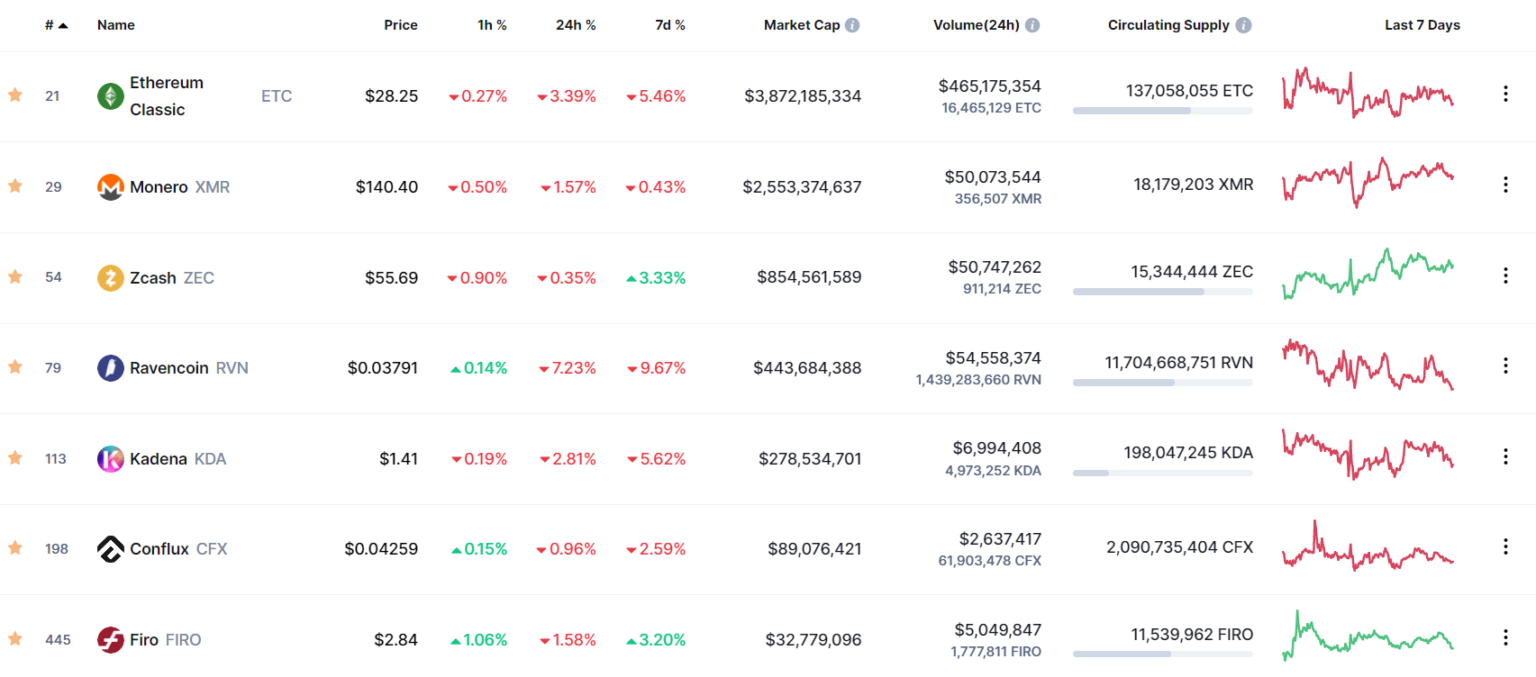The height and width of the screenshot is (677, 1536).
Task: Sort by the 24h % column header
Action: click(x=575, y=25)
